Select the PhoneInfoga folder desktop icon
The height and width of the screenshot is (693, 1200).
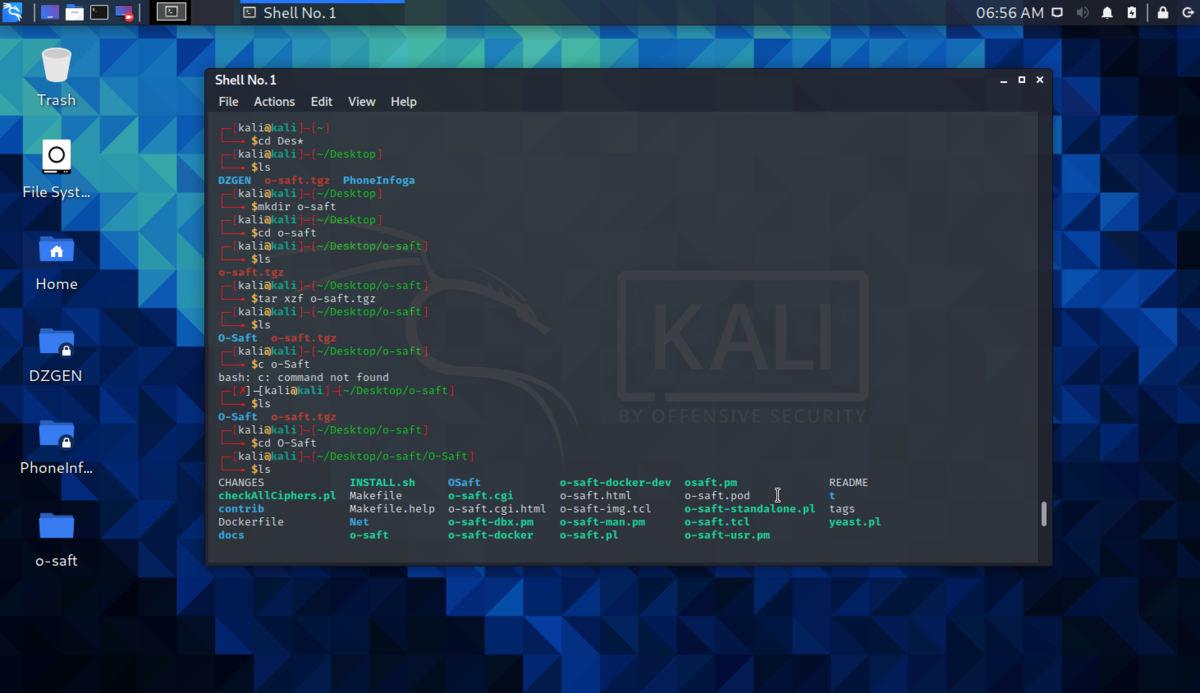(57, 445)
